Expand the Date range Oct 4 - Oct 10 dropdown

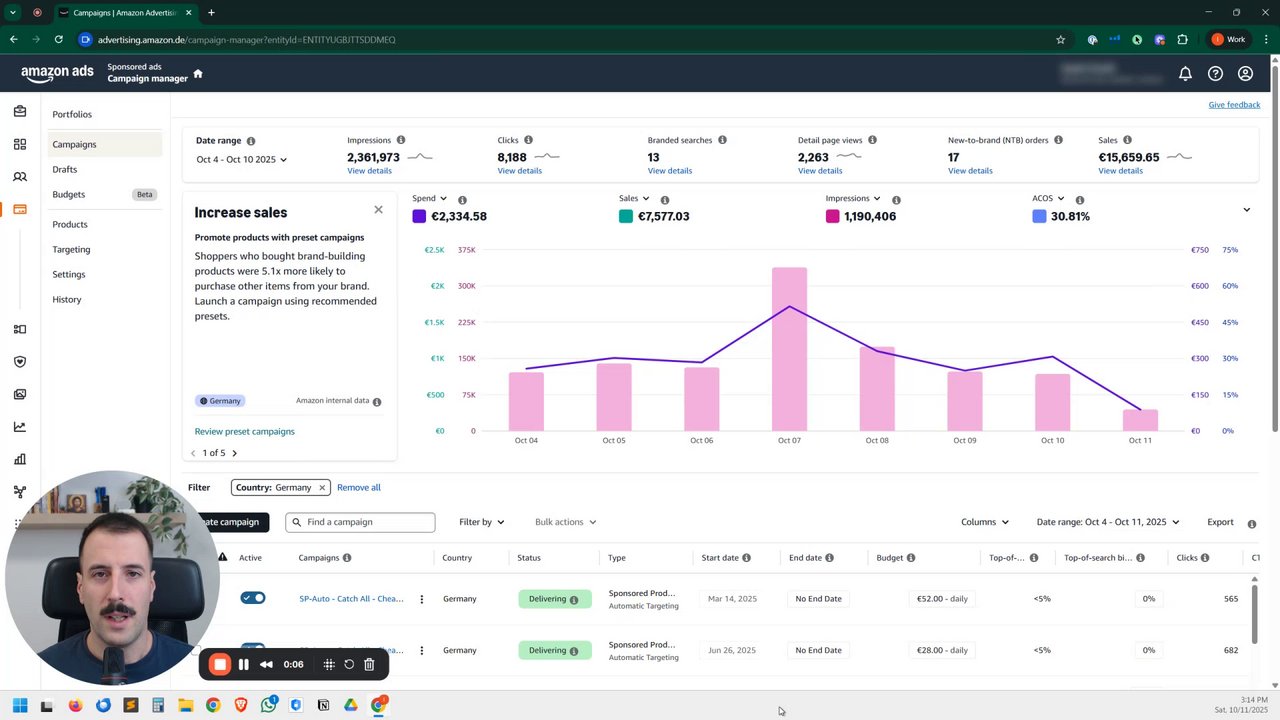click(241, 159)
